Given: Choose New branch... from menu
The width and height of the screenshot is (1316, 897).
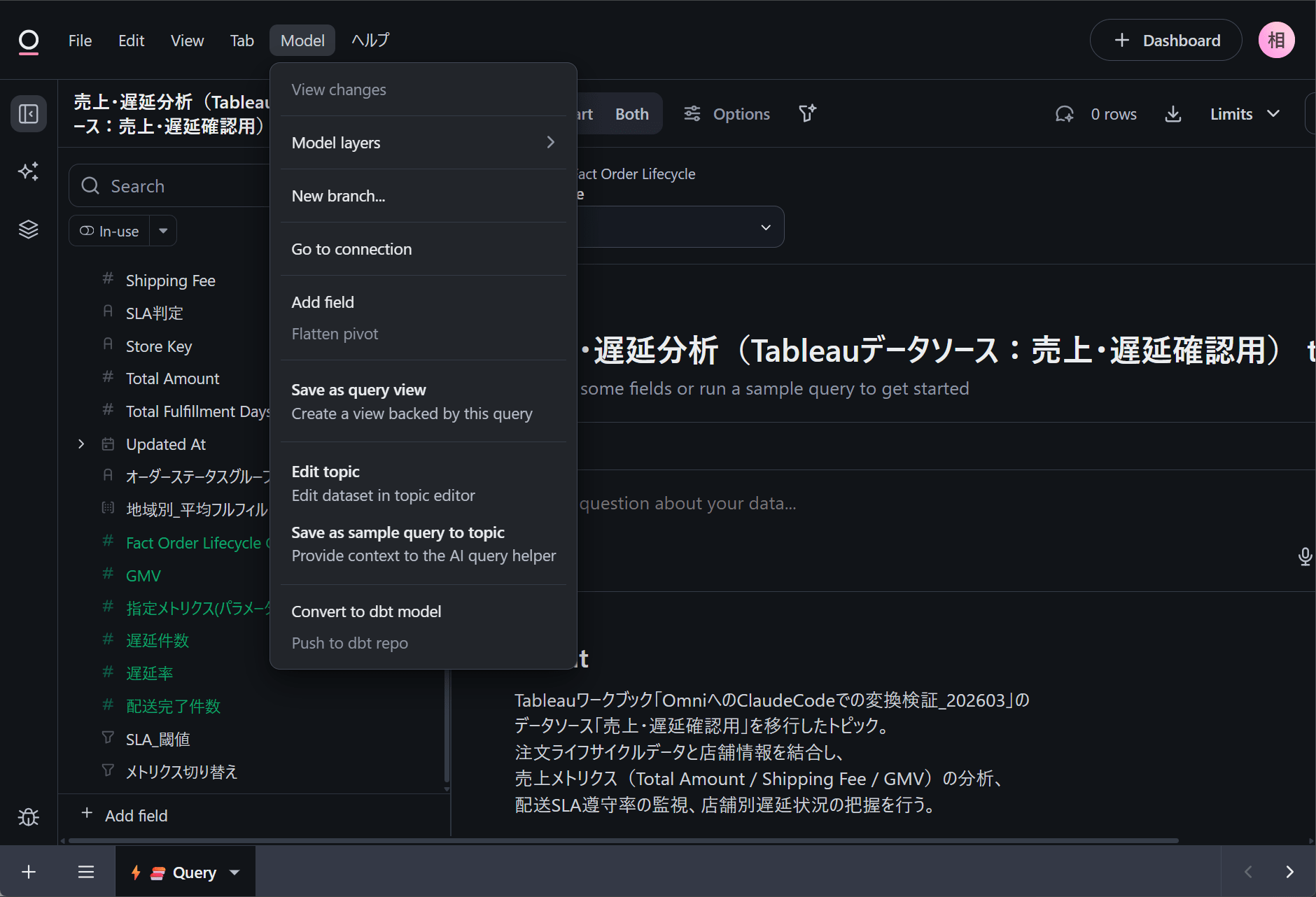Looking at the screenshot, I should (x=423, y=196).
